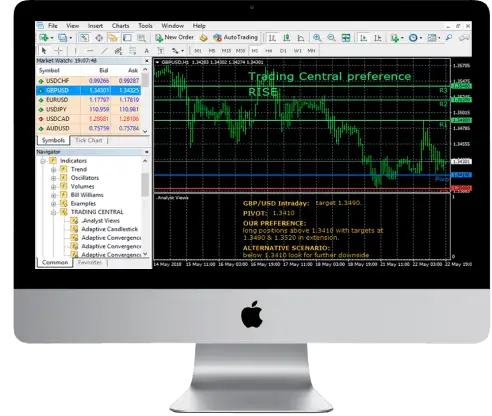Viewport: 492px width, 416px height.
Task: Click the Search magnifier icon in toolbar
Action: [449, 38]
